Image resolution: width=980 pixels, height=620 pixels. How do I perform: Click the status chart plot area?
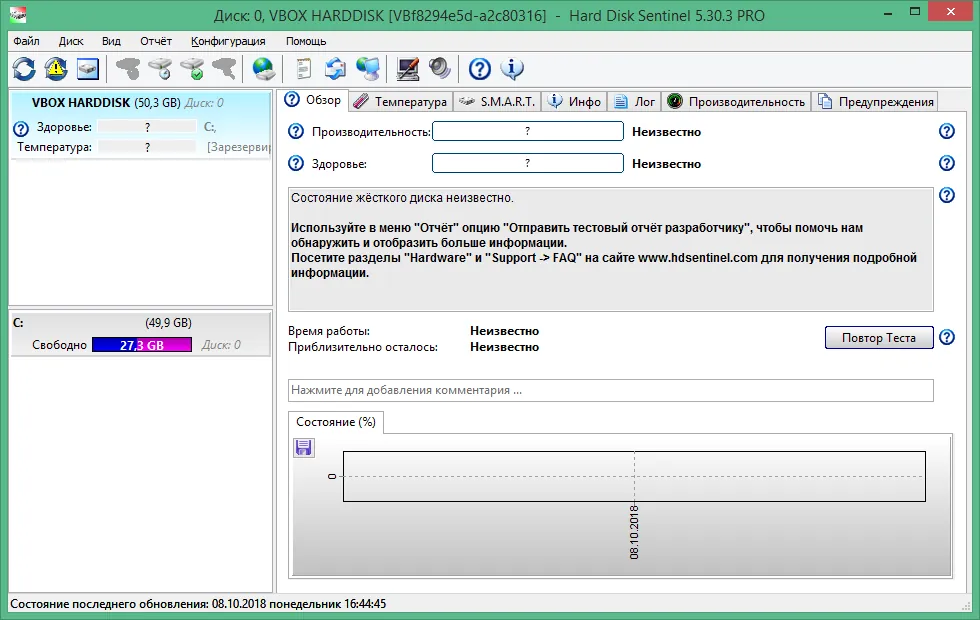[634, 476]
